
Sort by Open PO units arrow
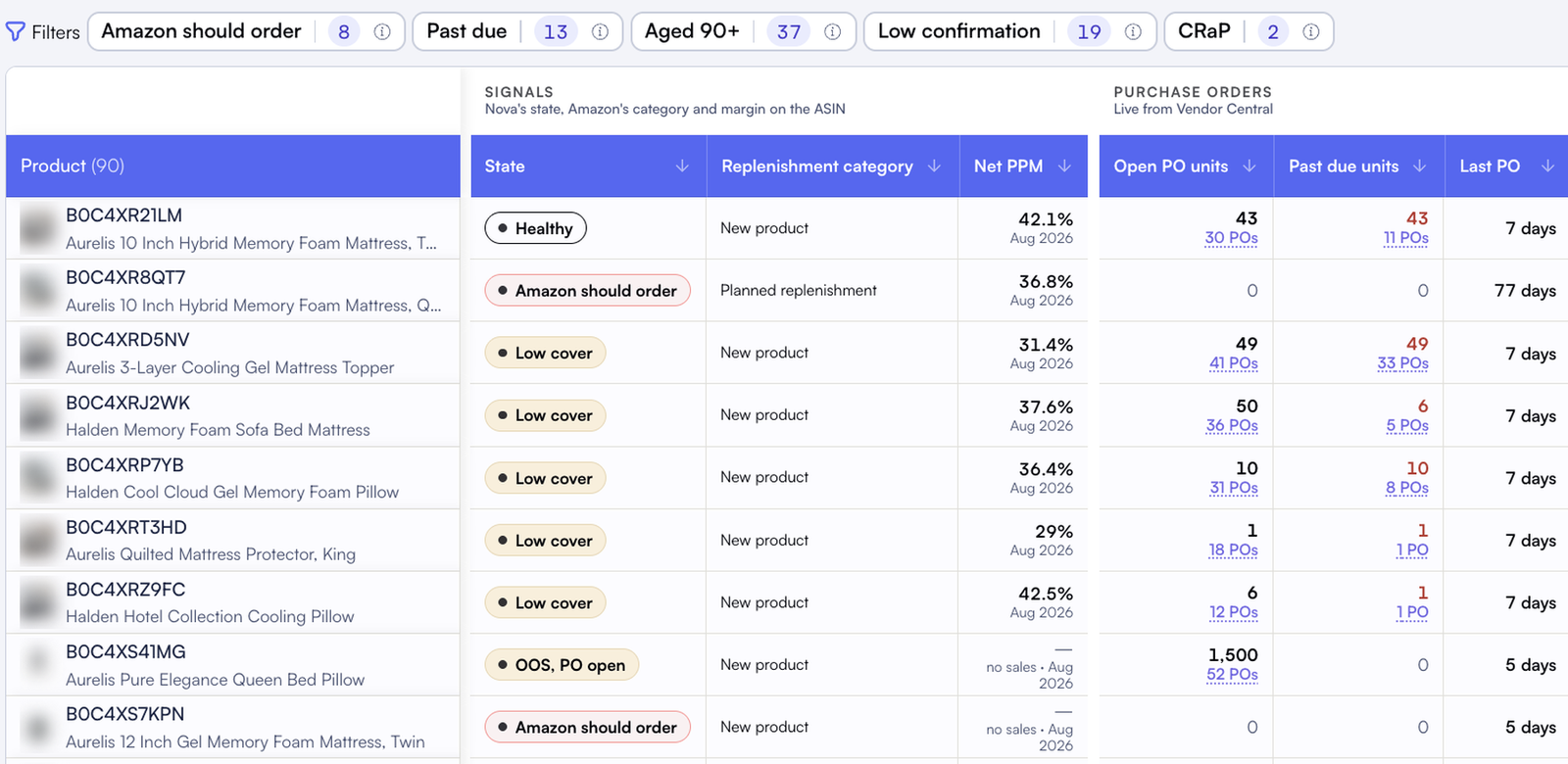pos(1249,167)
